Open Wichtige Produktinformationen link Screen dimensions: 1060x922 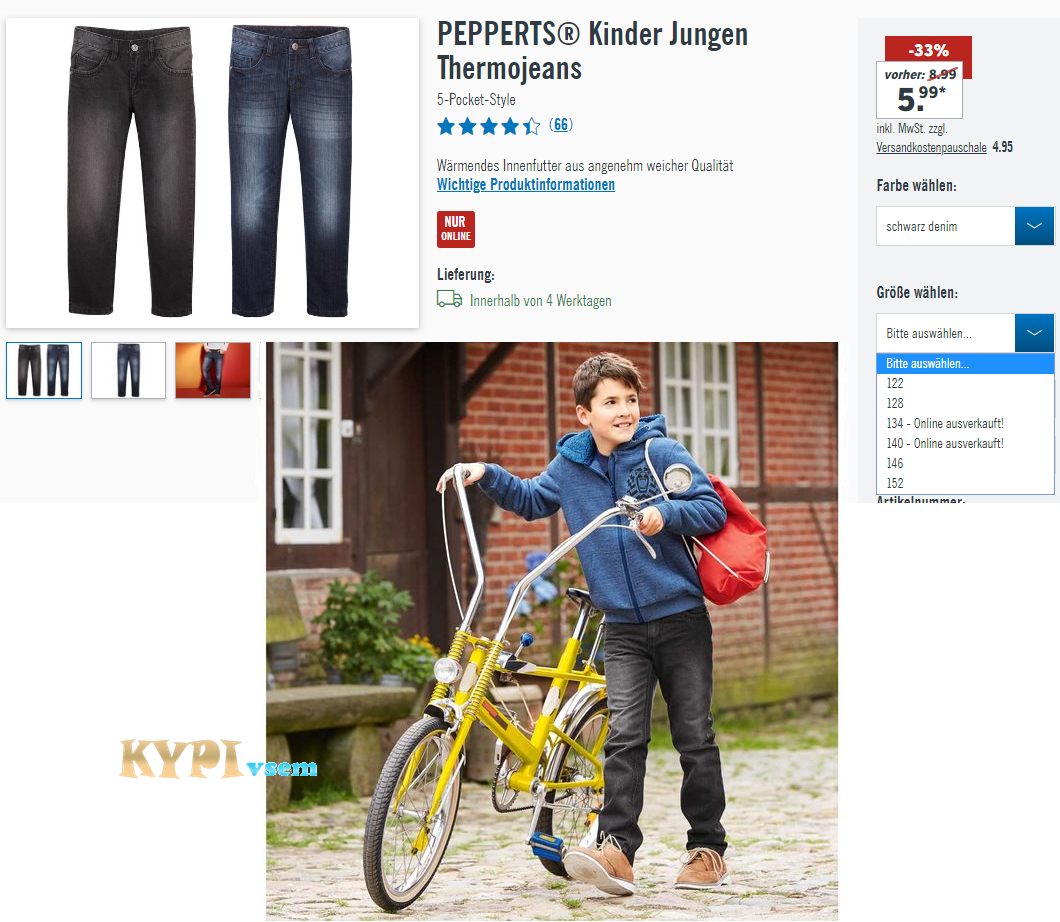coord(526,185)
